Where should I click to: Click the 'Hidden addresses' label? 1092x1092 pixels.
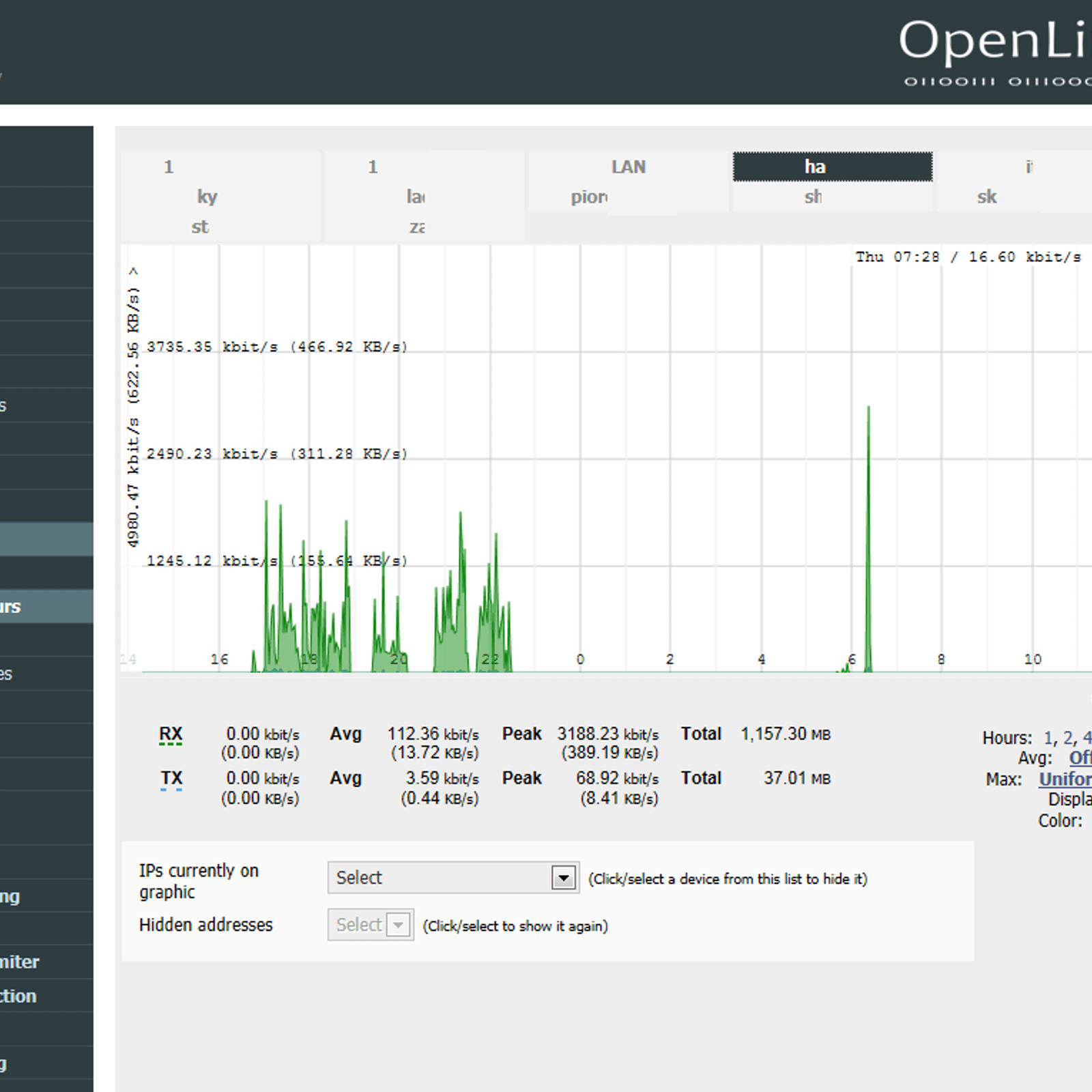(x=206, y=925)
